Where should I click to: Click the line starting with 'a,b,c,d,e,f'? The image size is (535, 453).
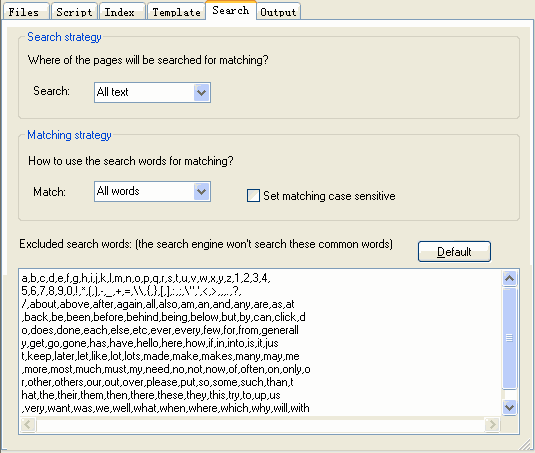pyautogui.click(x=146, y=278)
